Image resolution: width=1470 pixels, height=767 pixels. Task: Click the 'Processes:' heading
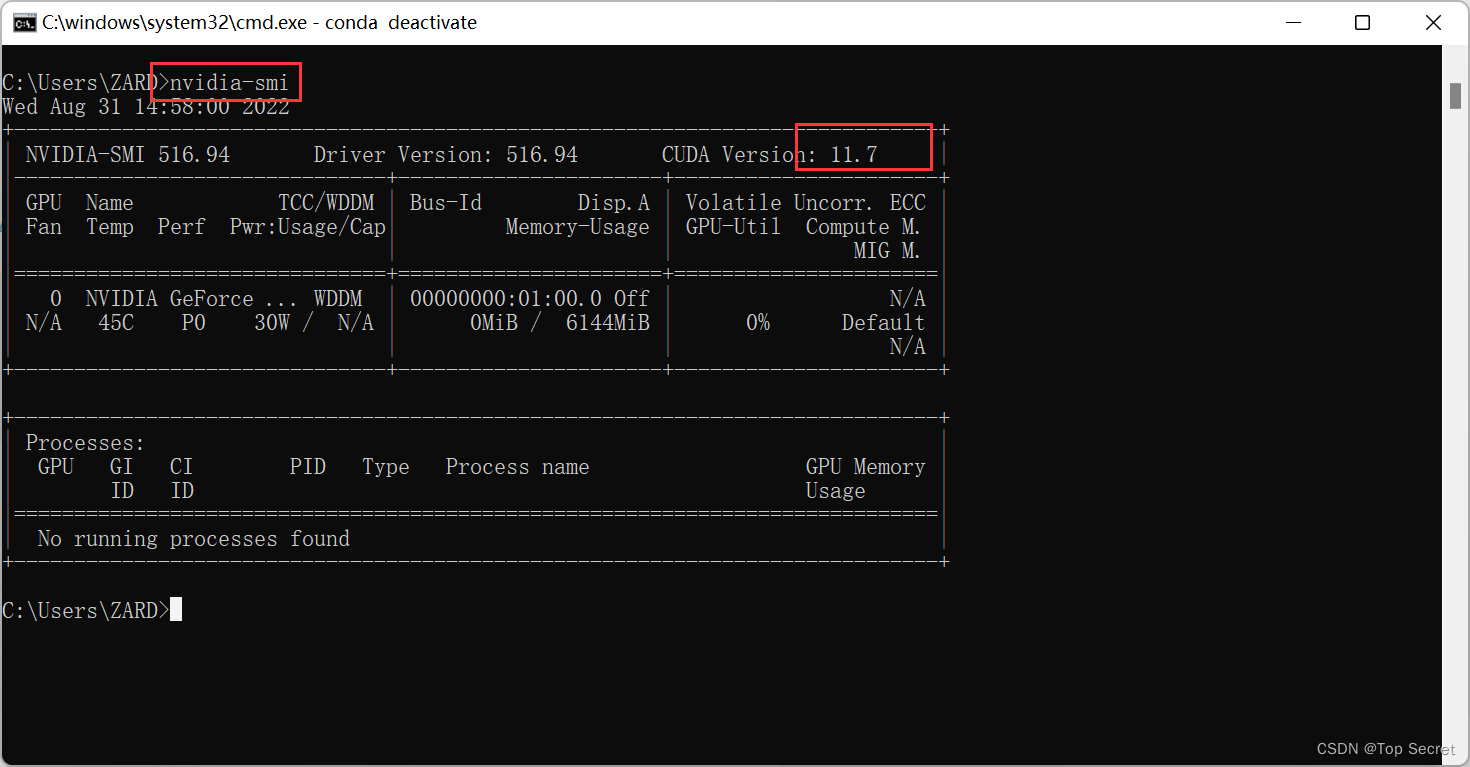[85, 443]
